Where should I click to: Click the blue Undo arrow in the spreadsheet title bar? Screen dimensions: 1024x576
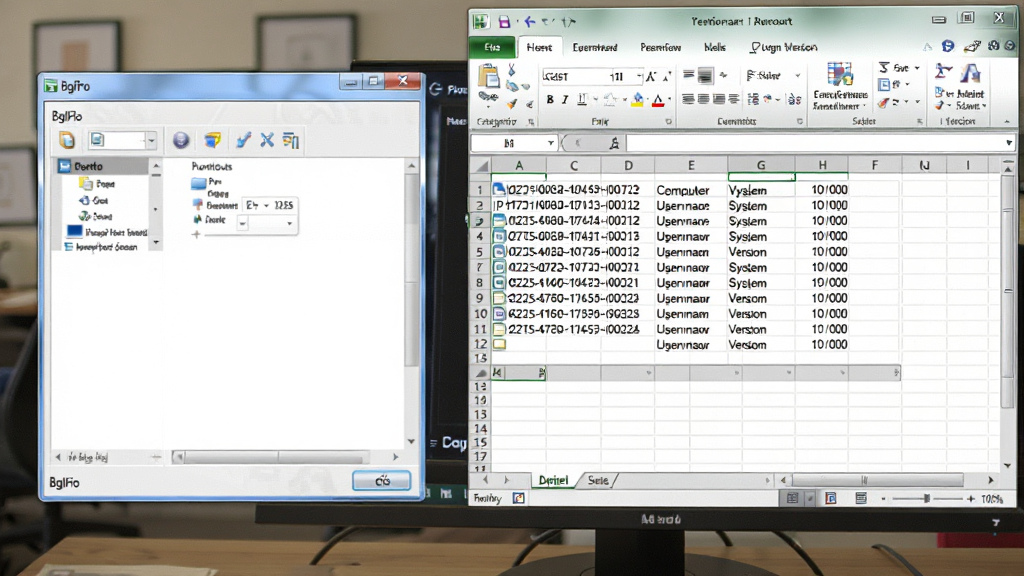click(x=530, y=22)
